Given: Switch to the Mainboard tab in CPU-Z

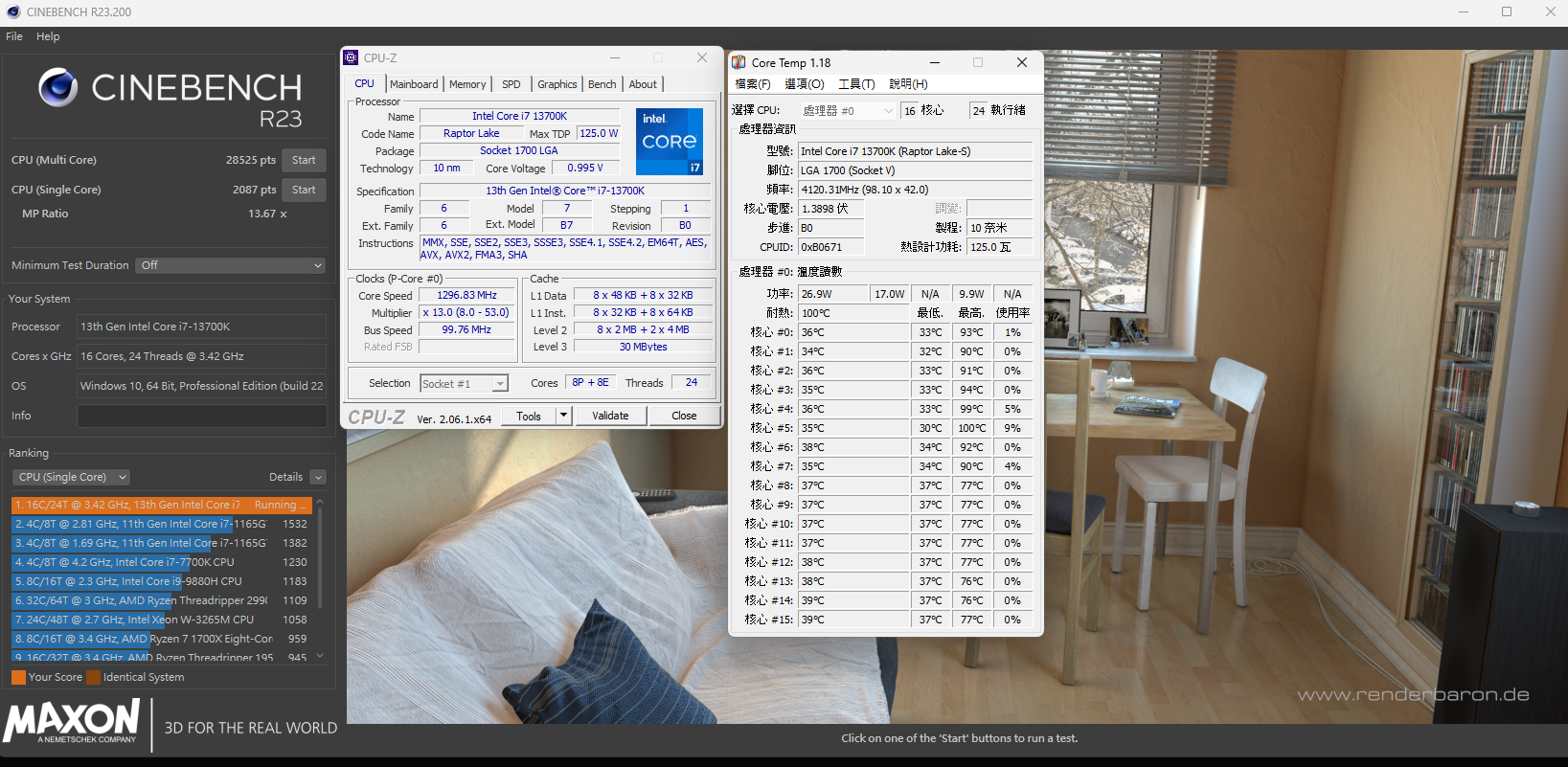Looking at the screenshot, I should point(414,84).
